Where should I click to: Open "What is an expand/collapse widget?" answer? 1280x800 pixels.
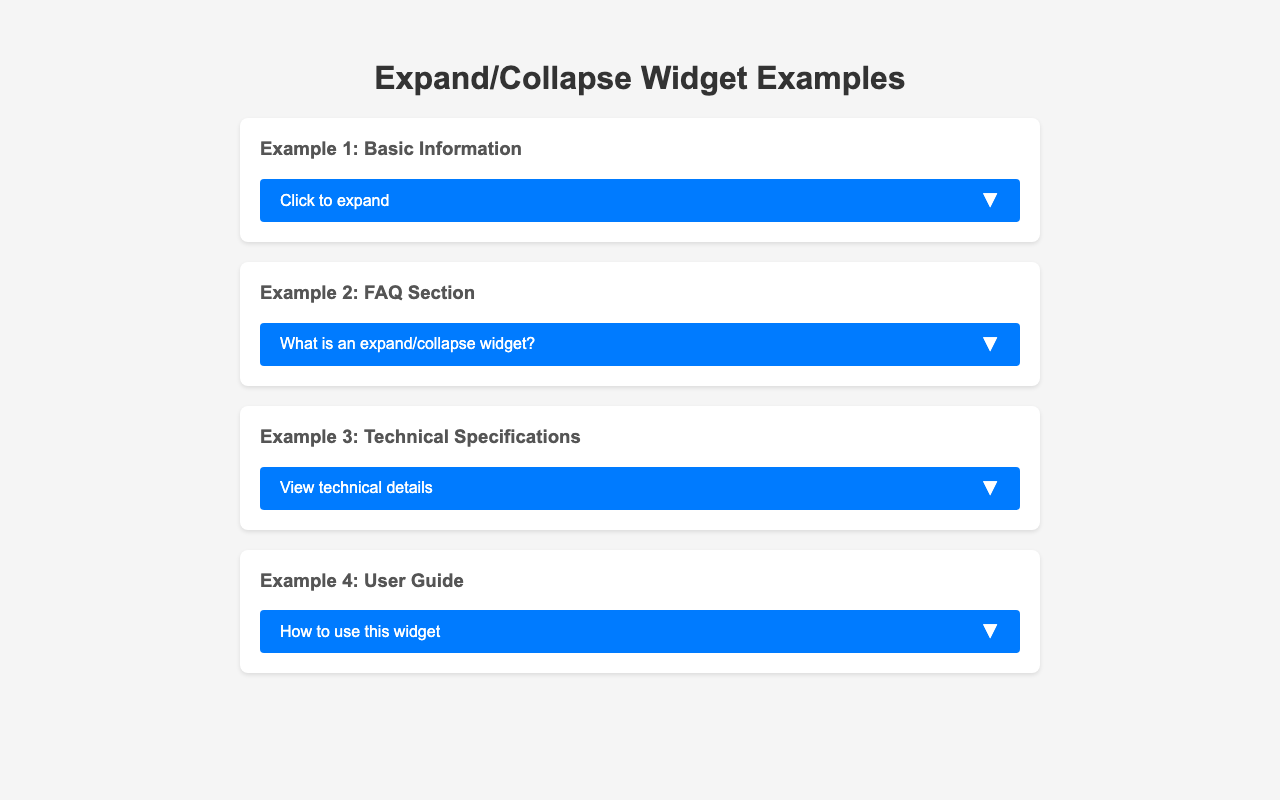[640, 344]
